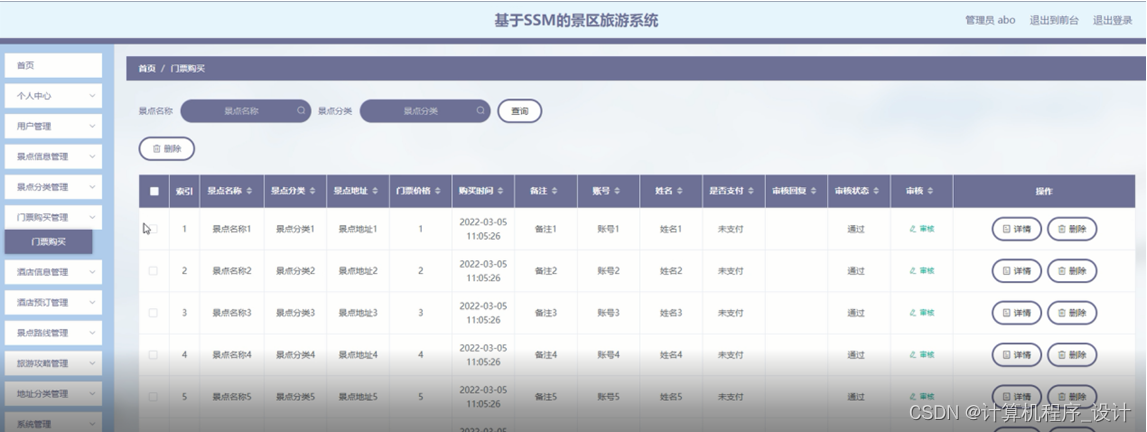Viewport: 1147px width, 432px height.
Task: Select 门票购买 submenu item
Action: tap(48, 242)
